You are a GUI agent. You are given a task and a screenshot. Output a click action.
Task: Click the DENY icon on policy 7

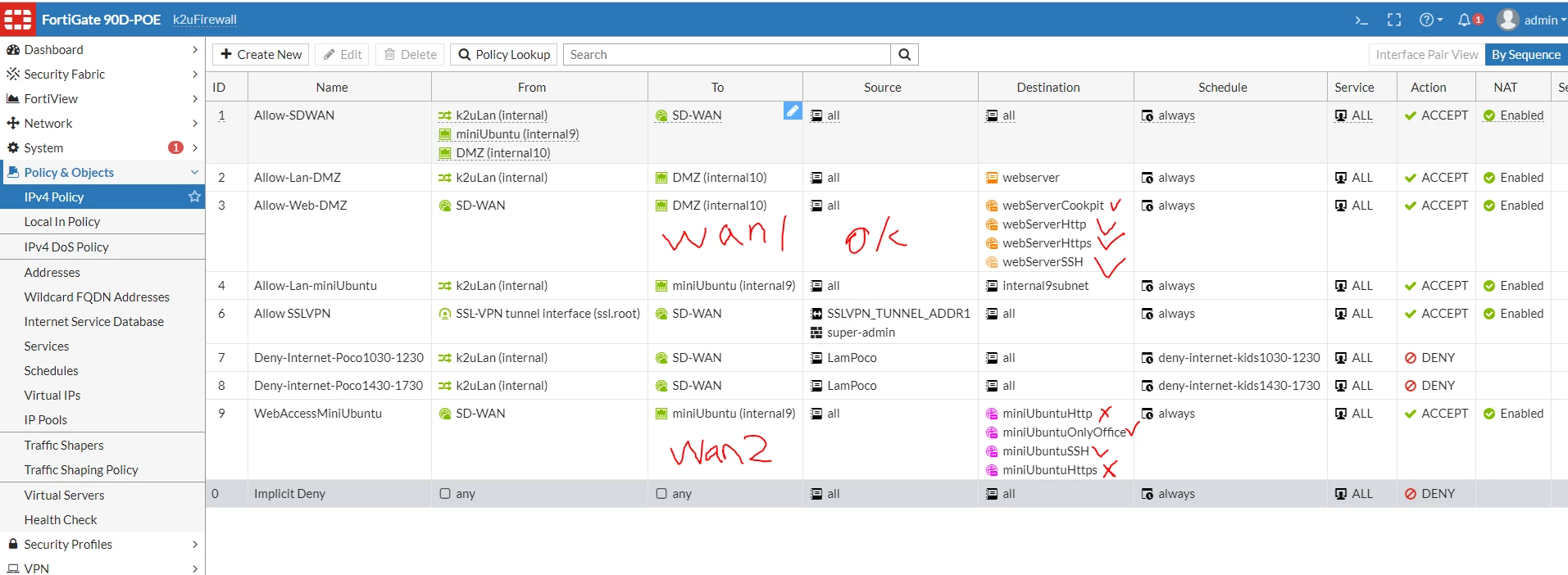[1411, 358]
